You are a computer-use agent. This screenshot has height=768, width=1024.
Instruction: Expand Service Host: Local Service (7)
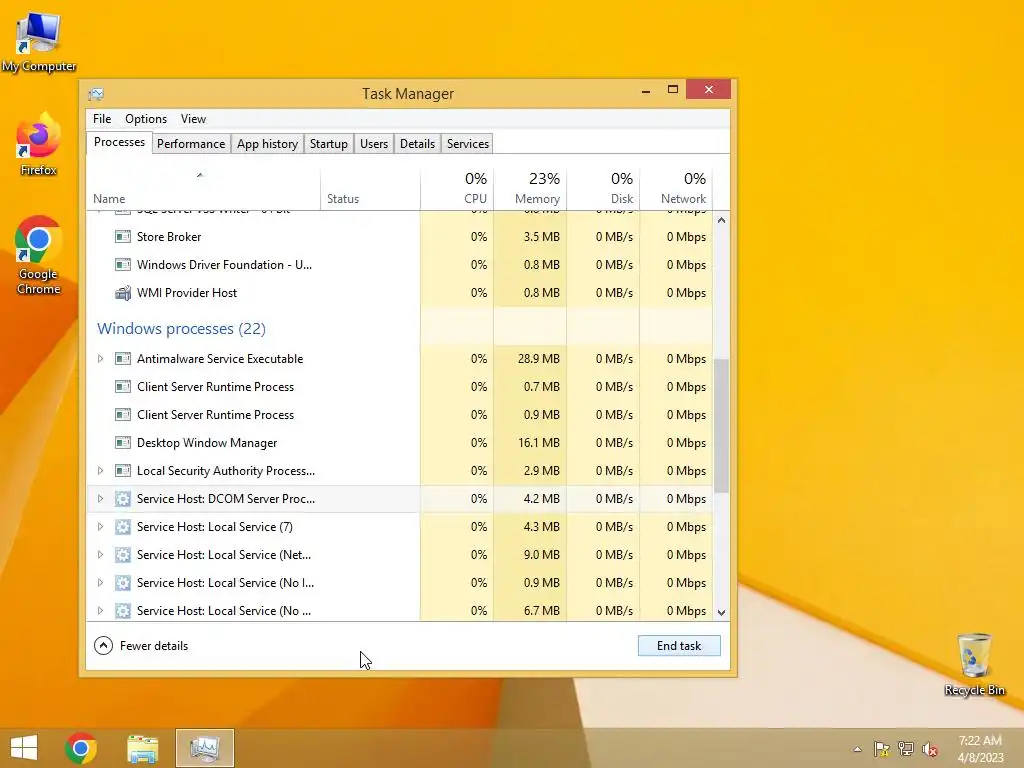pos(100,527)
